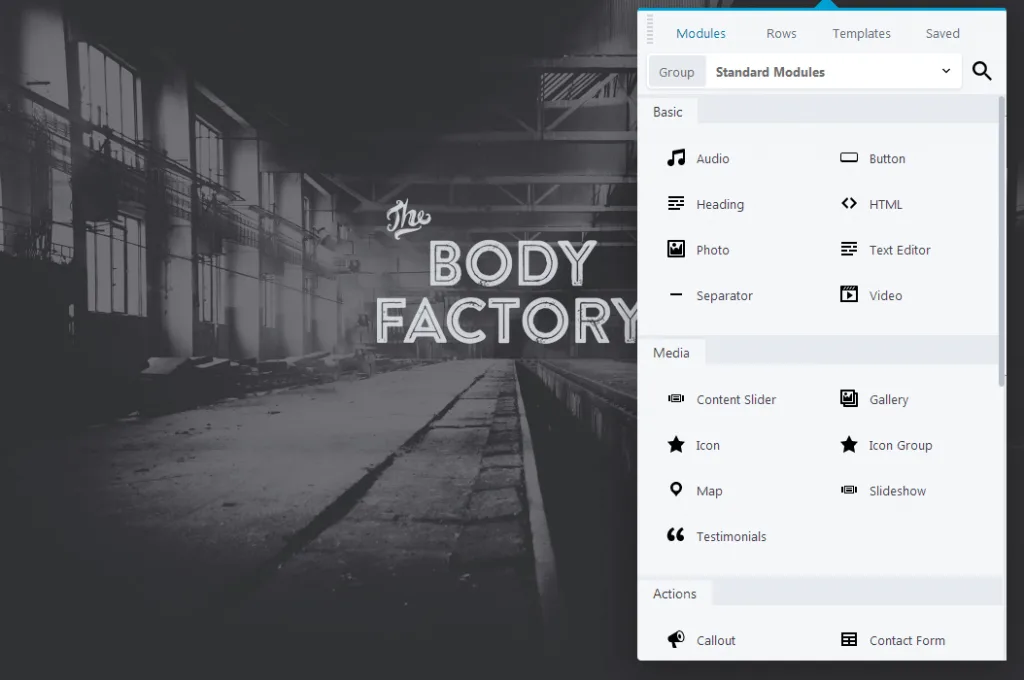Image resolution: width=1024 pixels, height=680 pixels.
Task: Click the Testimonials quote icon
Action: pyautogui.click(x=676, y=535)
